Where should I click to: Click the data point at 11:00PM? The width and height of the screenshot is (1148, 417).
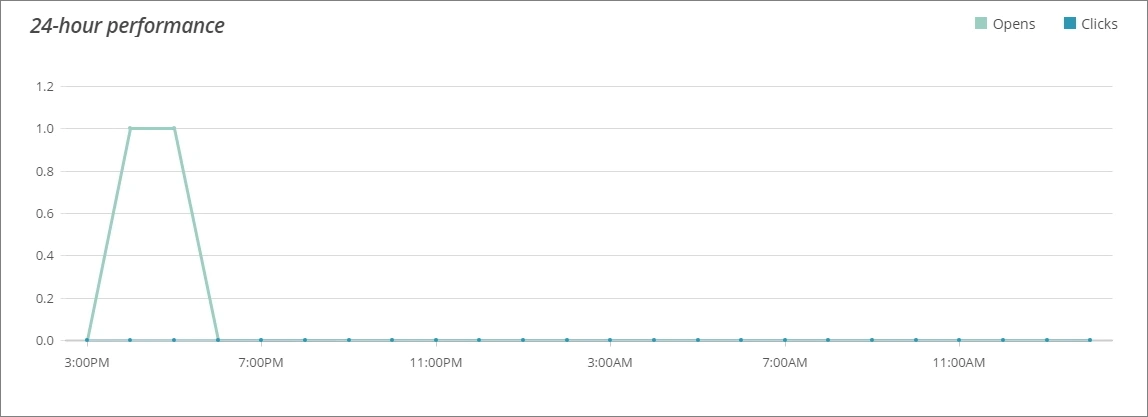436,340
